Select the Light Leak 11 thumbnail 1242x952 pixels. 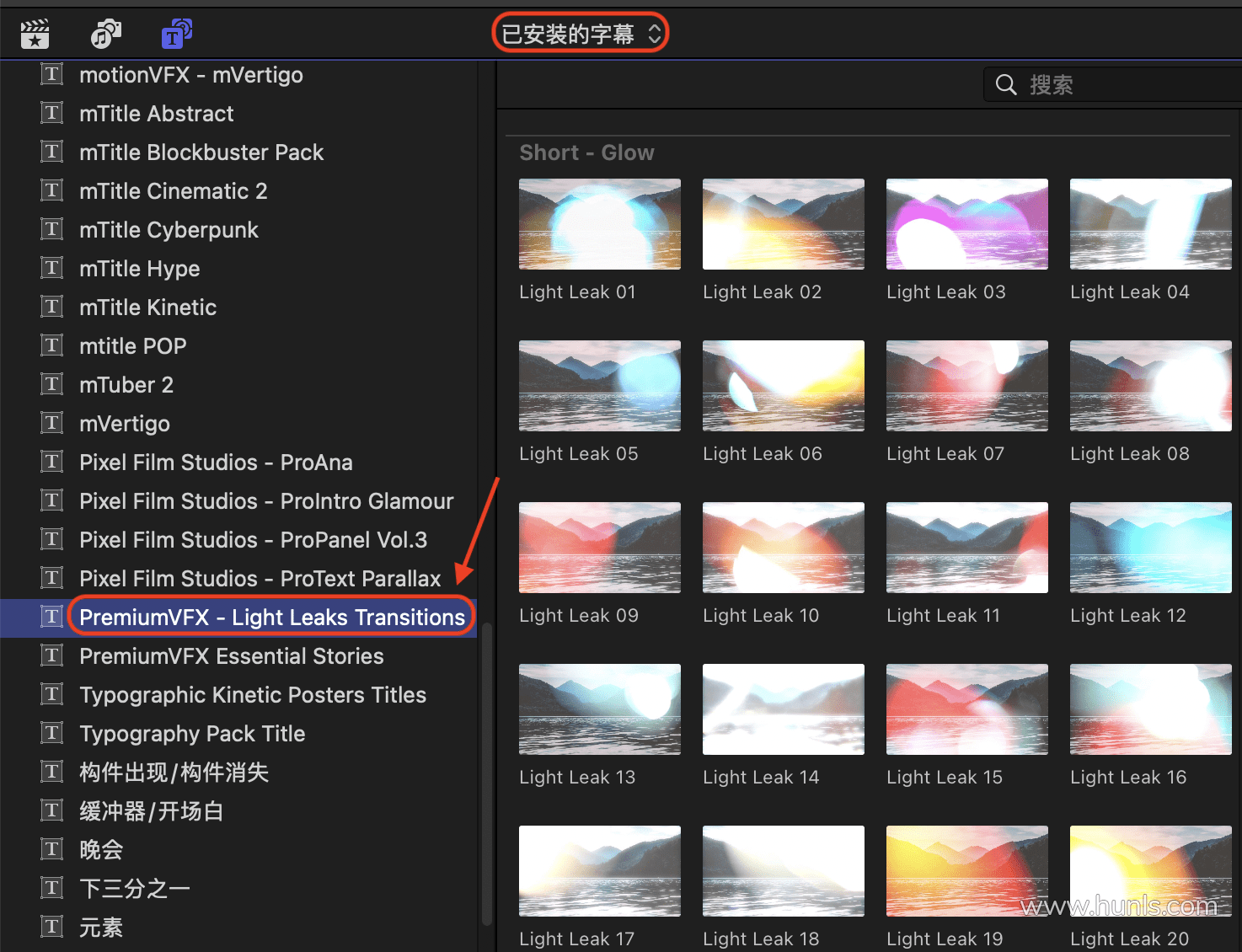967,548
